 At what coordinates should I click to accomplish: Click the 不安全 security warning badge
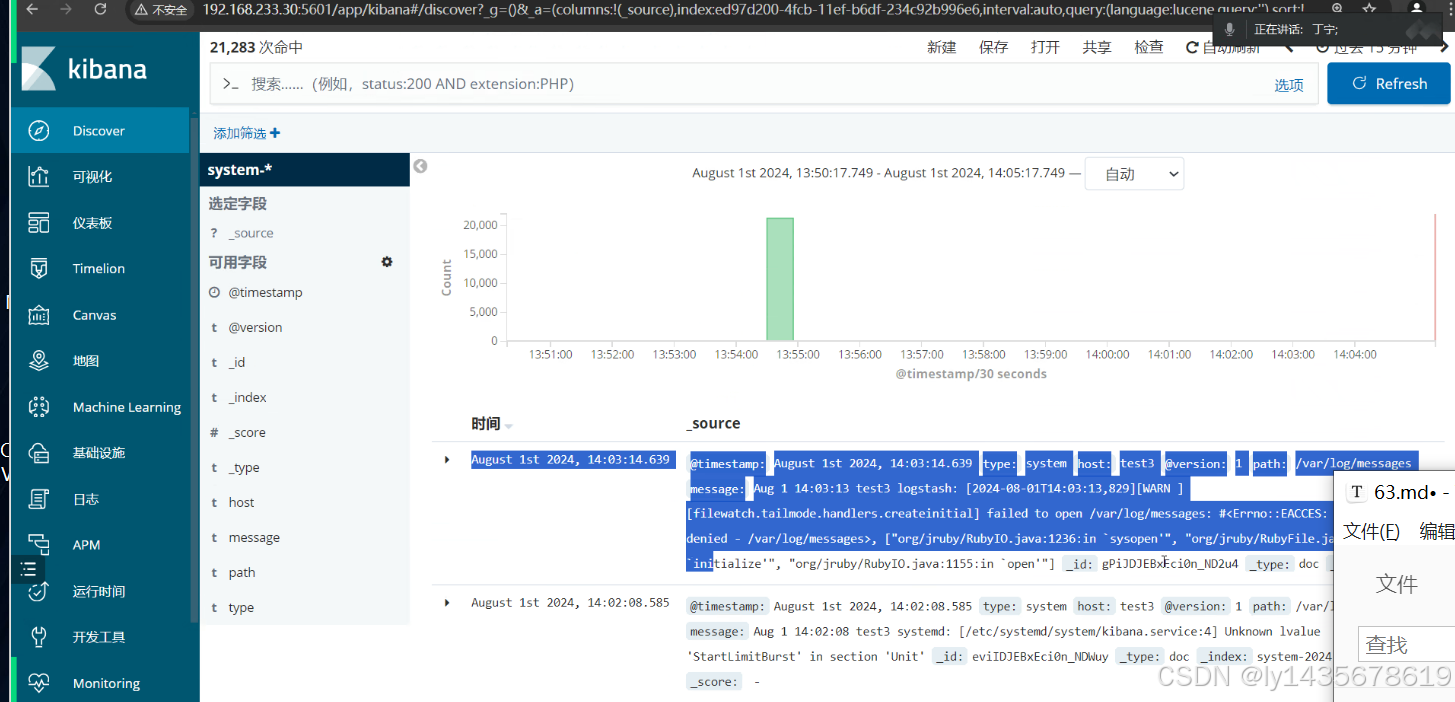pyautogui.click(x=161, y=10)
